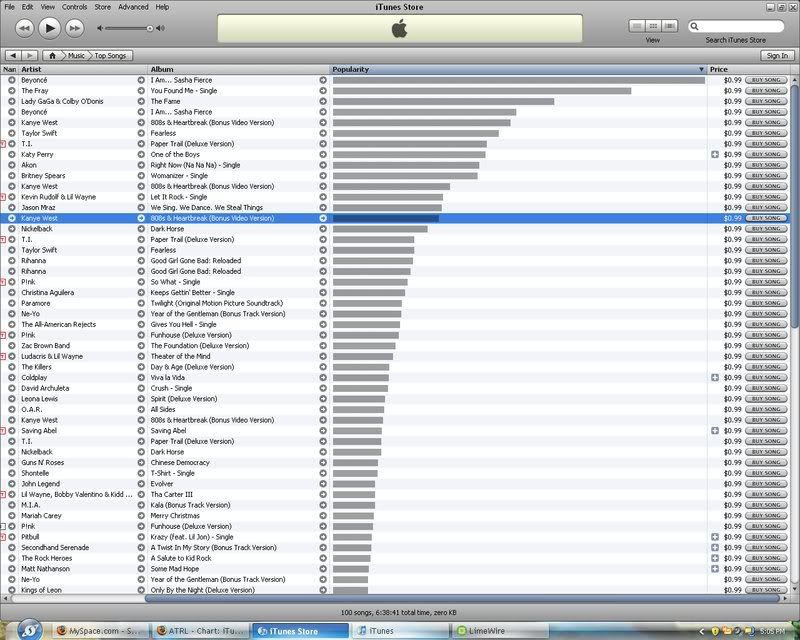Open the Music breadcrumb

77,56
